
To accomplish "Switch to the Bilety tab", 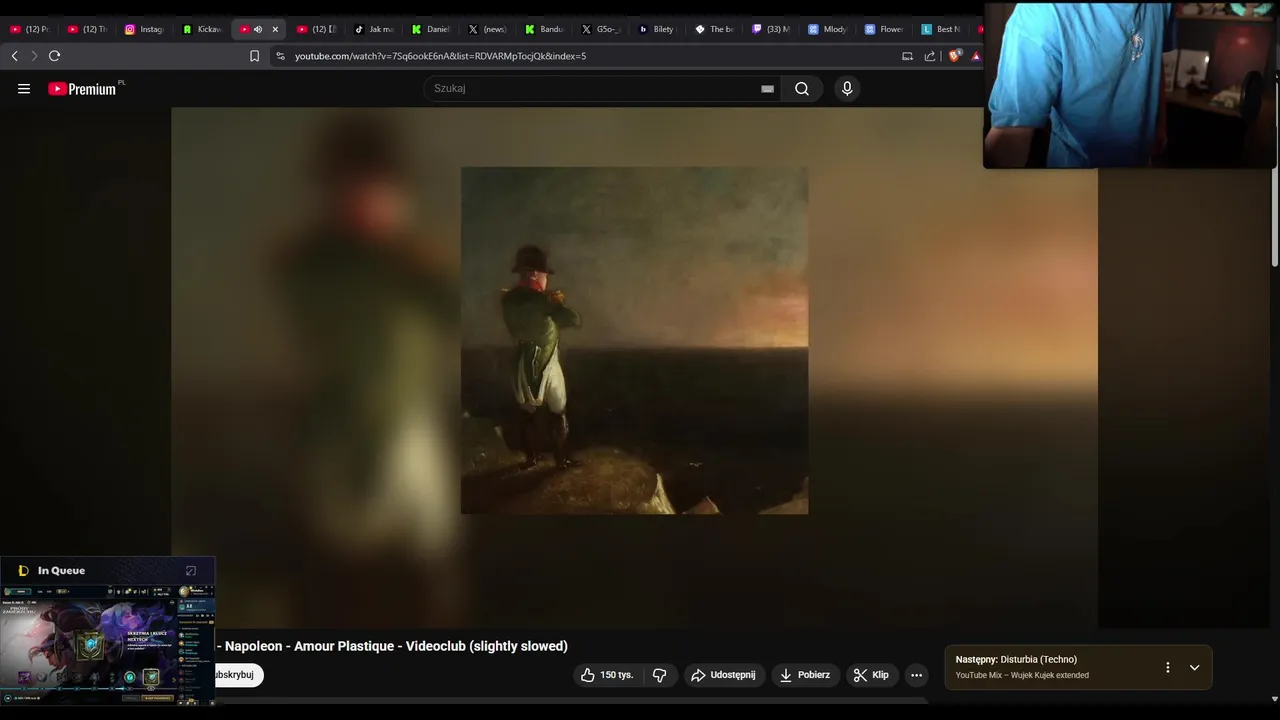I will (657, 29).
